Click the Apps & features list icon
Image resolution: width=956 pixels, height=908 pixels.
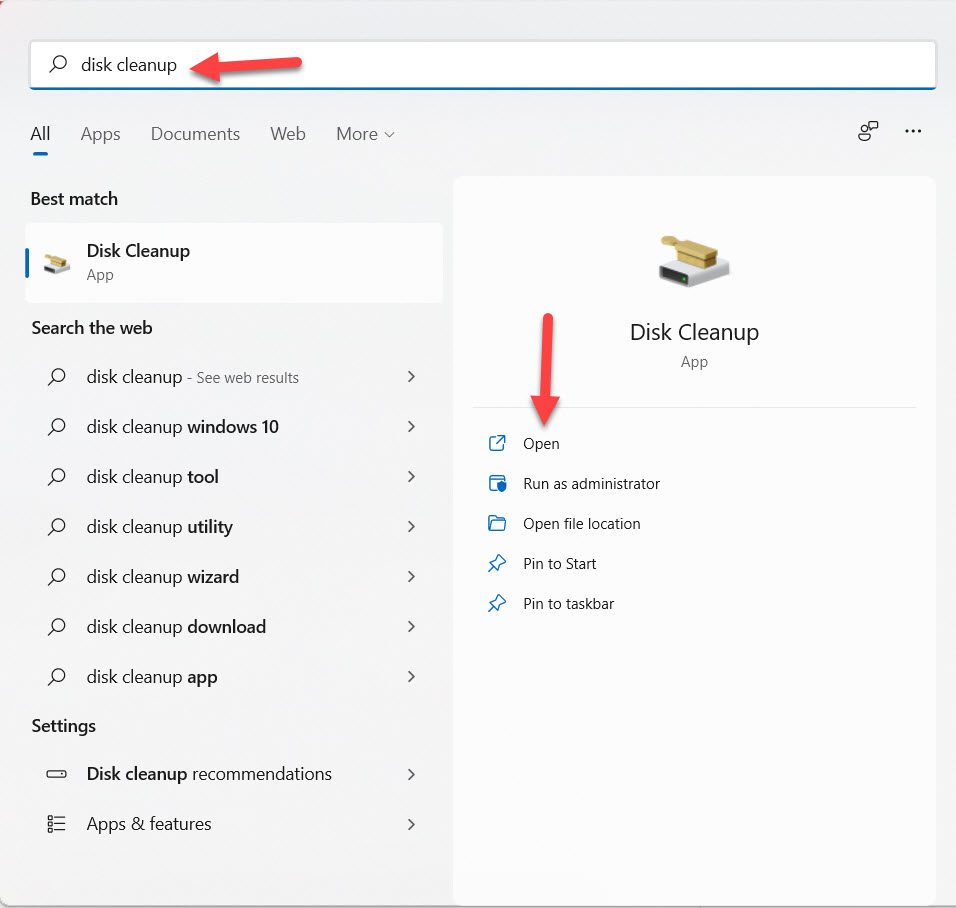[x=57, y=824]
